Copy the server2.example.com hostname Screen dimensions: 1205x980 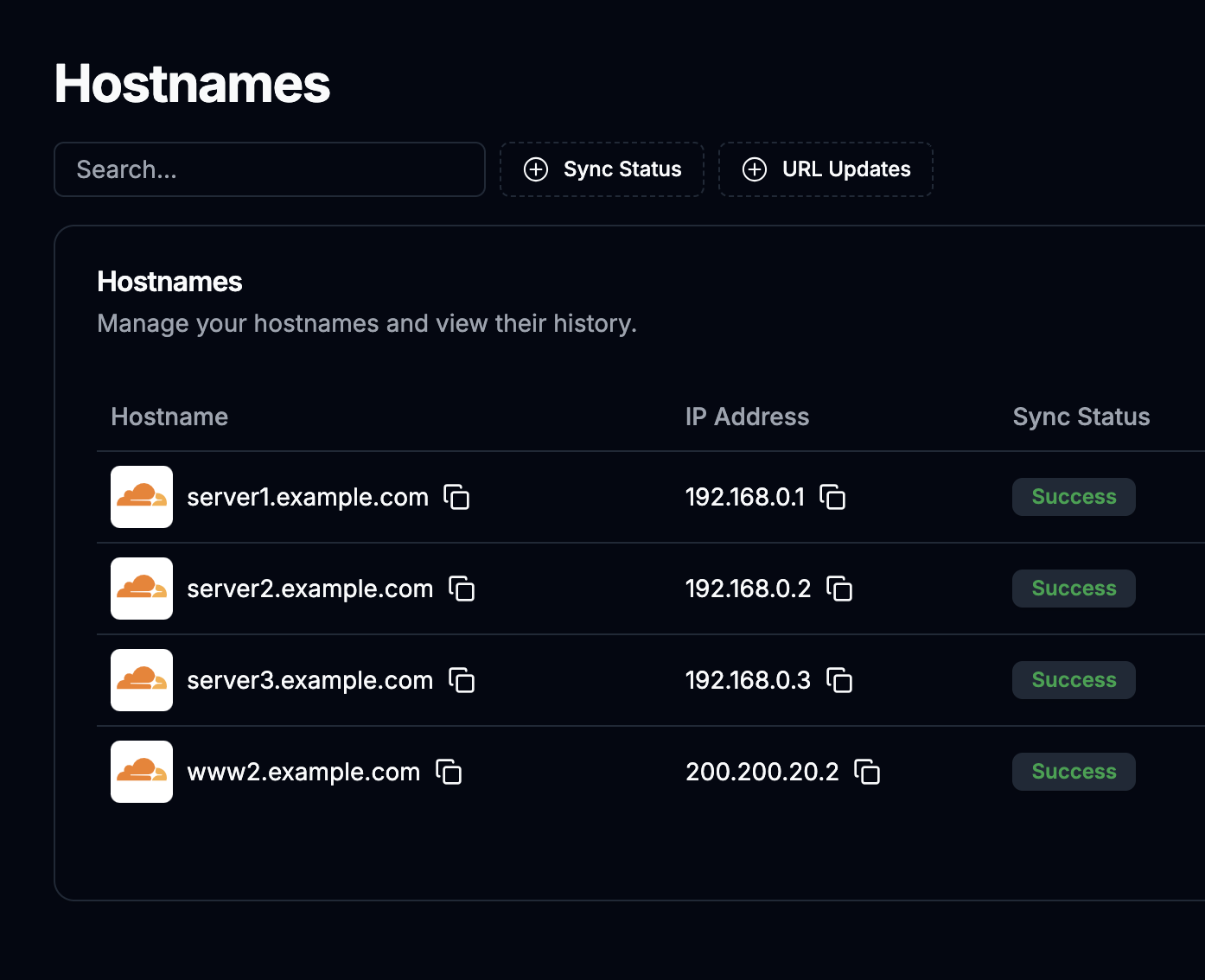click(462, 589)
